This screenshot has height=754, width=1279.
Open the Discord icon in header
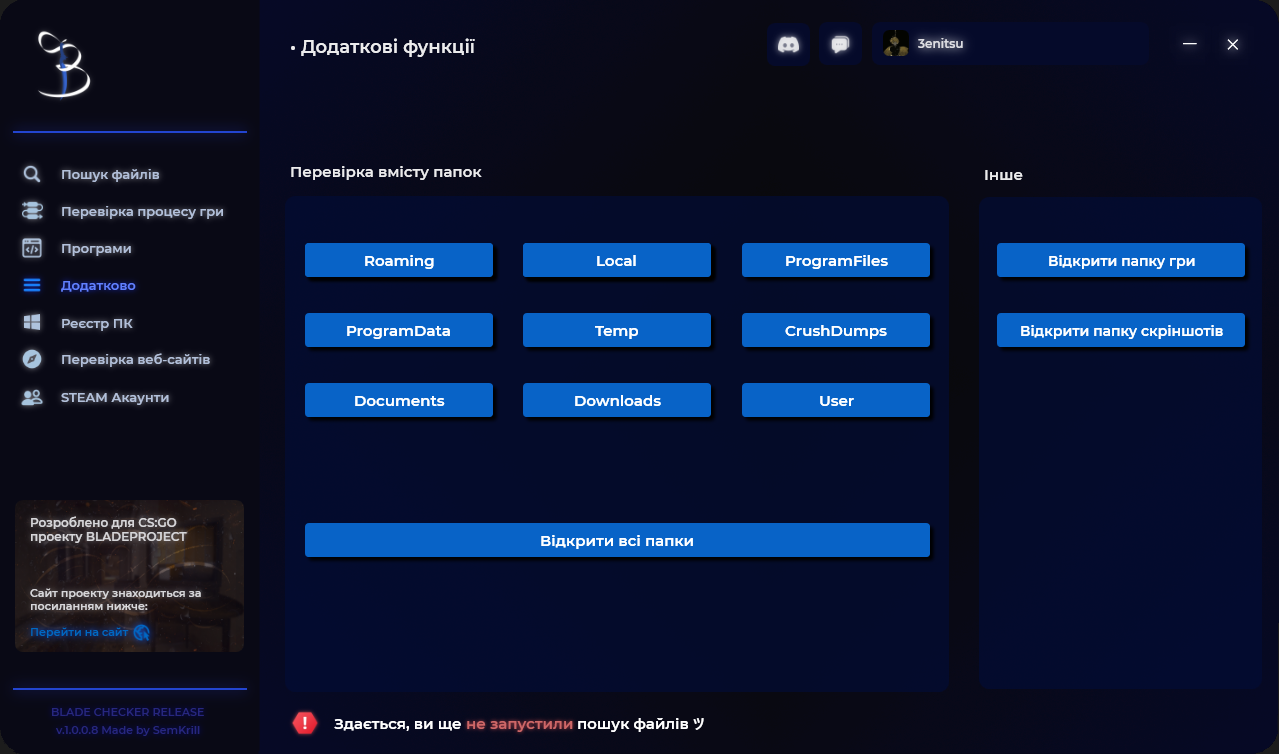pos(788,45)
